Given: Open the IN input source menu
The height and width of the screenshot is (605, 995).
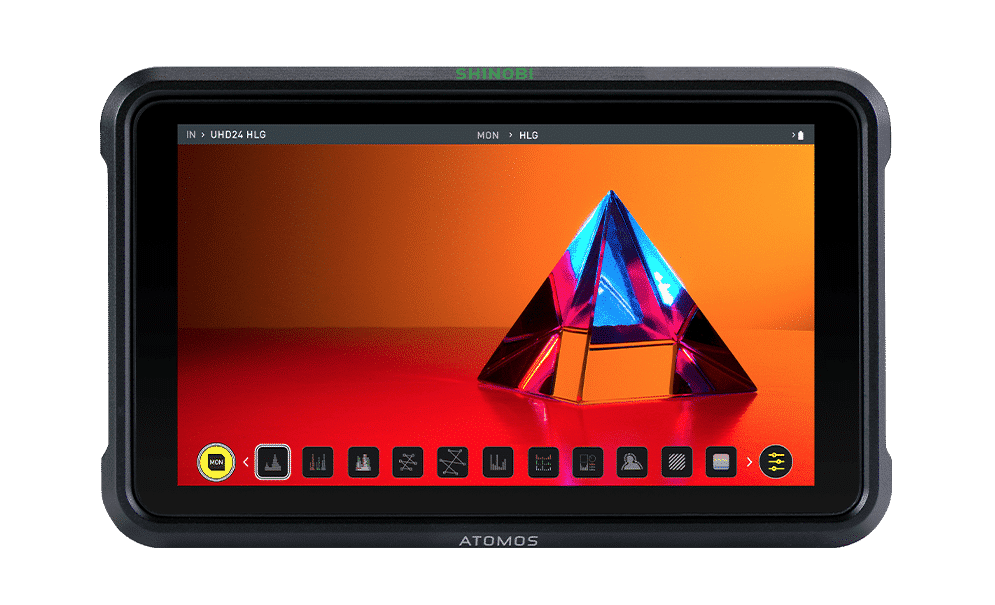Looking at the screenshot, I should point(191,135).
